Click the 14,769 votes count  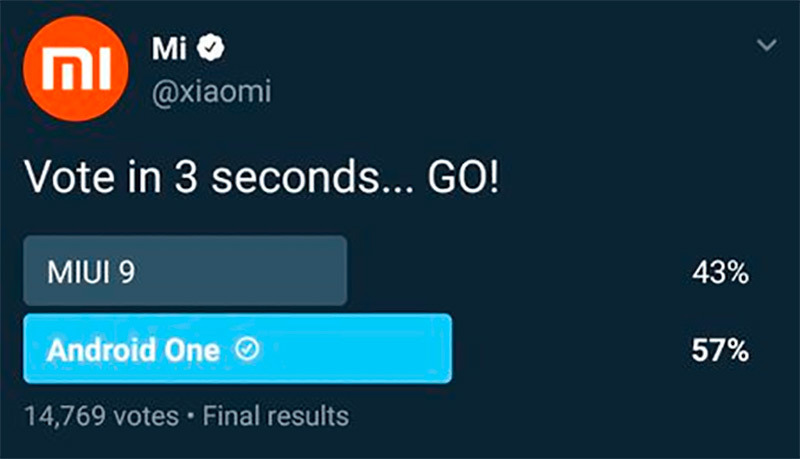(x=100, y=415)
